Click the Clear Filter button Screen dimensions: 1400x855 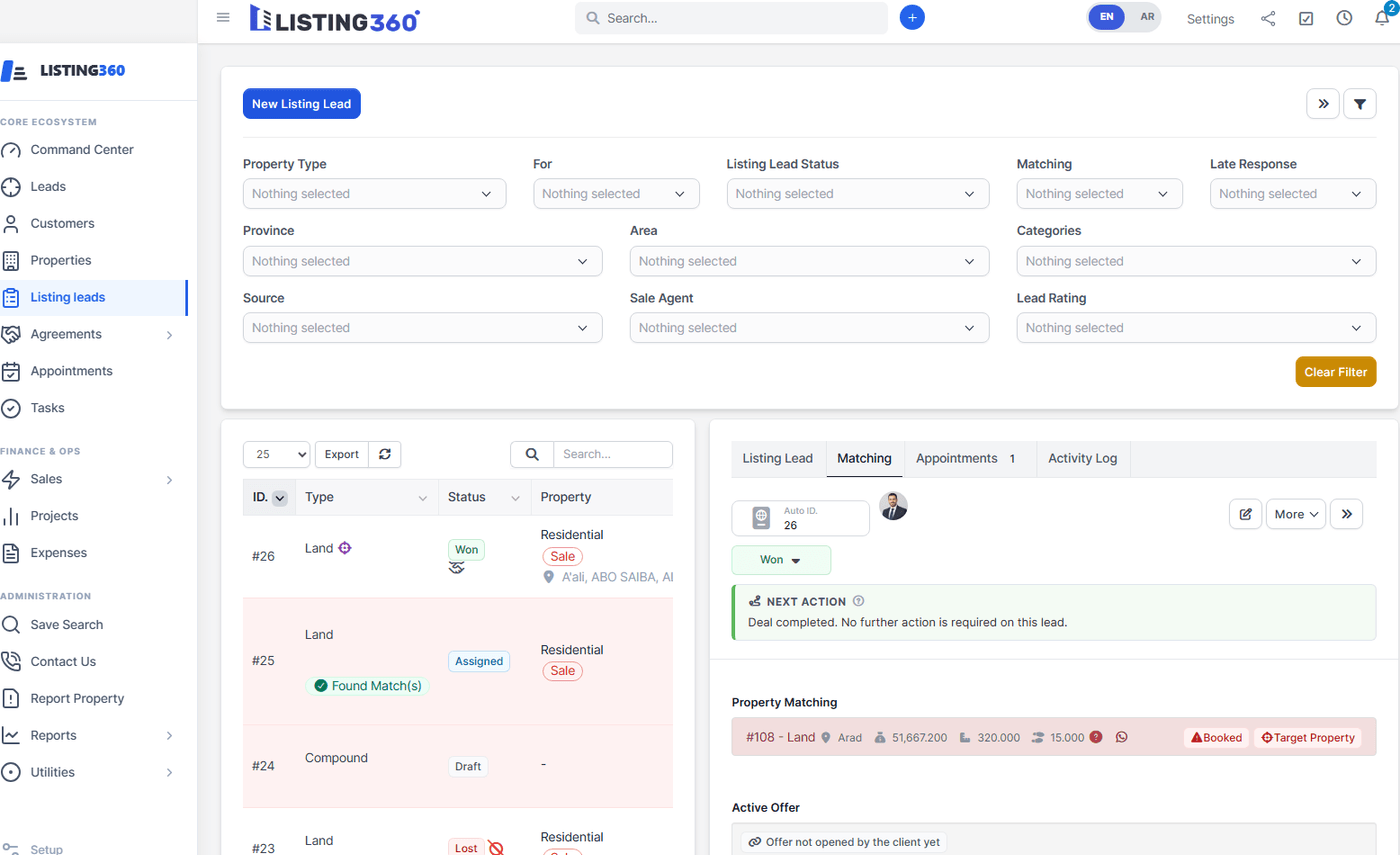[1336, 371]
